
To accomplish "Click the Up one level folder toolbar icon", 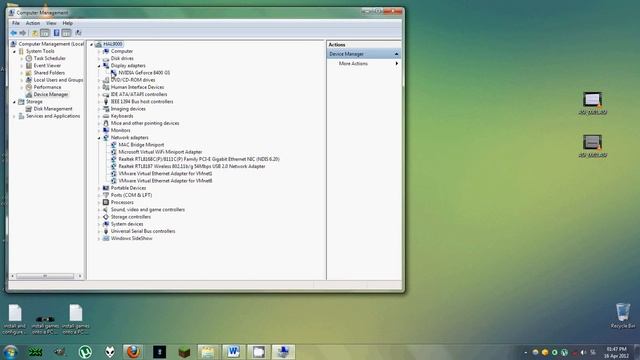I will pos(35,33).
